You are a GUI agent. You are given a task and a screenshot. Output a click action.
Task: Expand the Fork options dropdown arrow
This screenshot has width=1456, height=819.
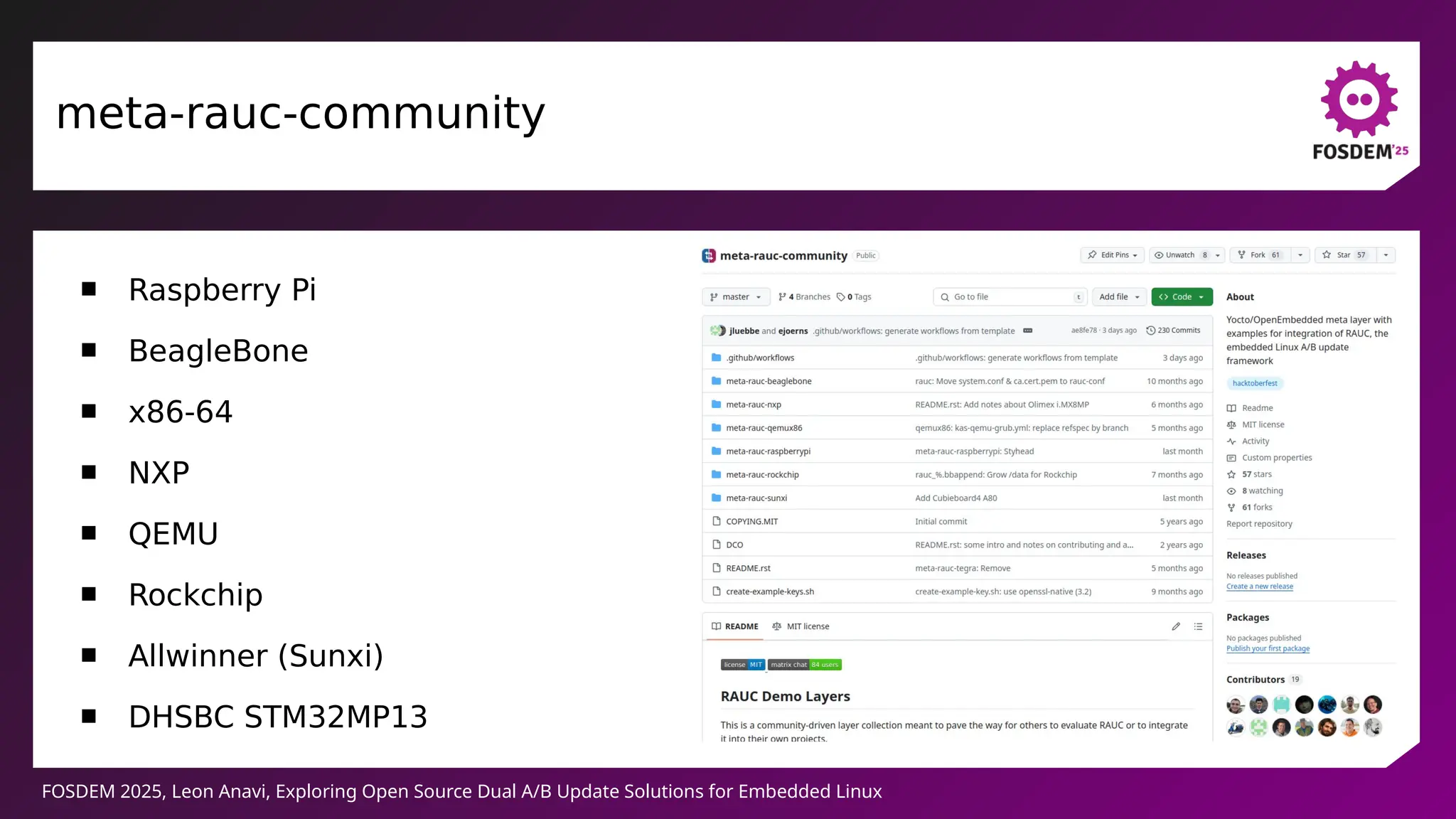pos(1300,255)
